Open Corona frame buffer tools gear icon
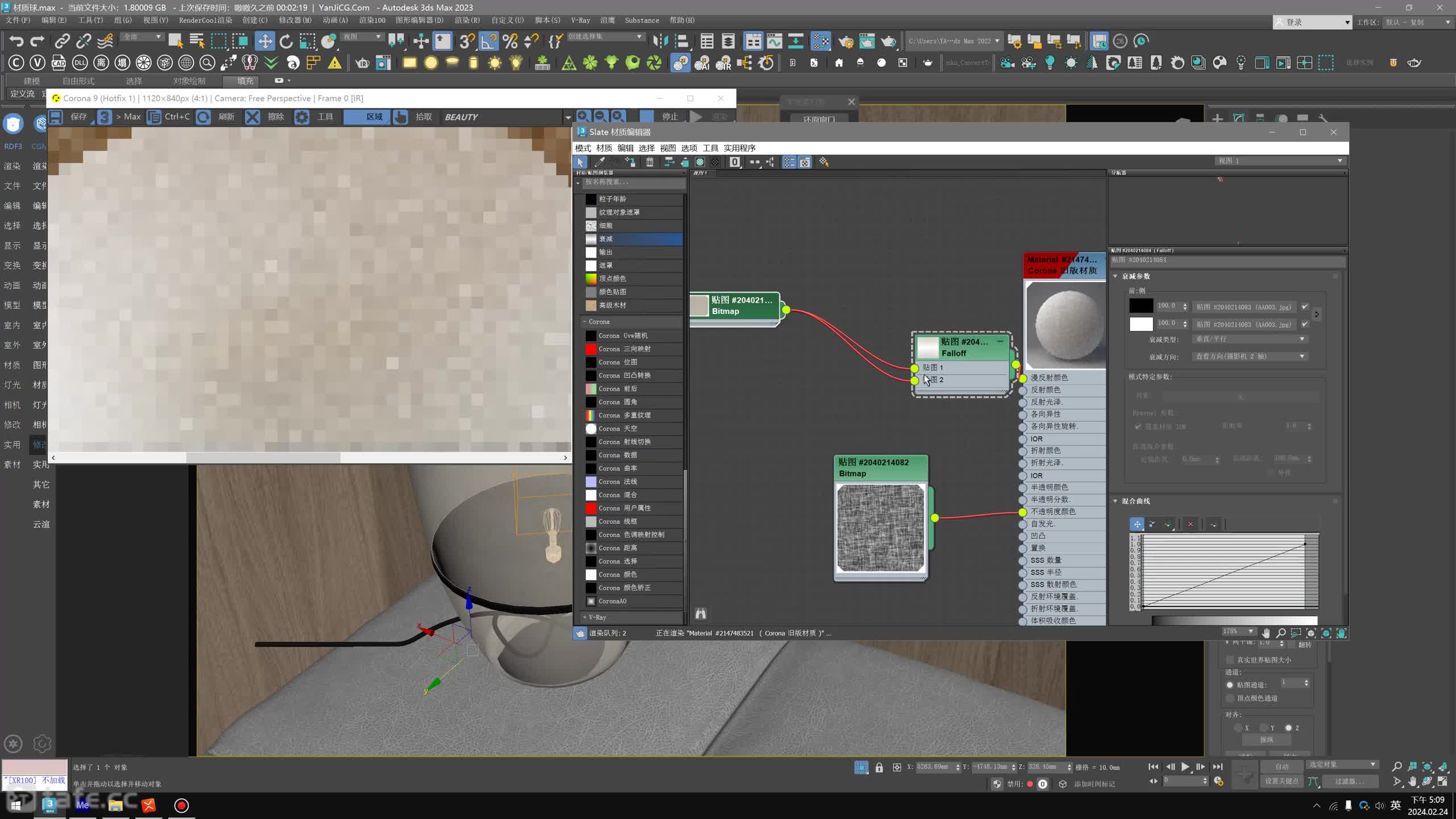 (x=302, y=117)
